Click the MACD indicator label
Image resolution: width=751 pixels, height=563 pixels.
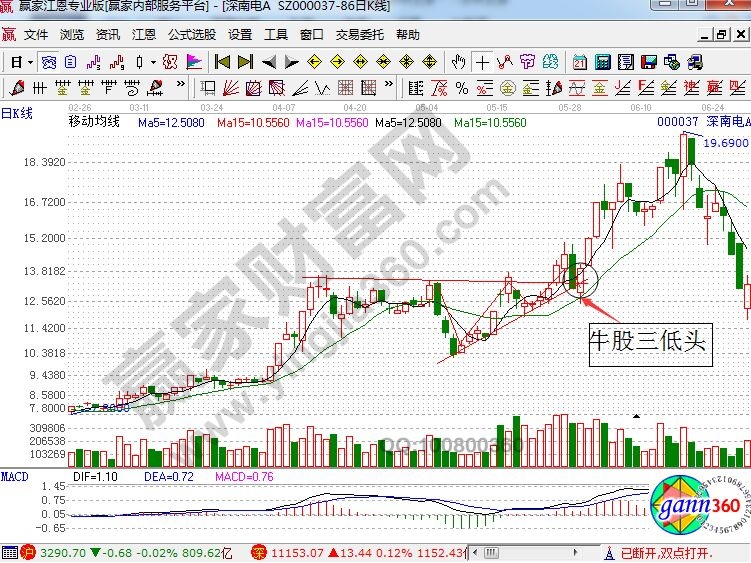tap(15, 474)
